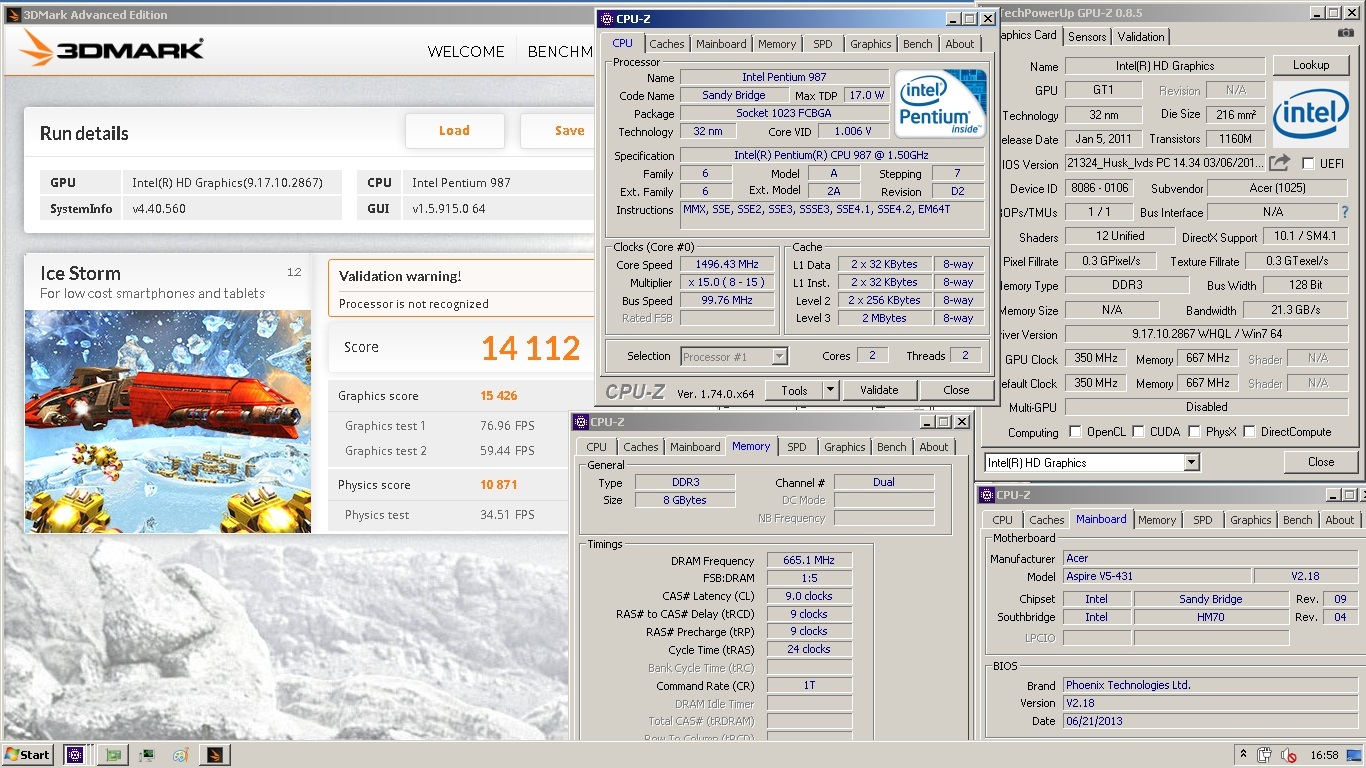Click the Driver Version field in GPU-Z
Viewport: 1366px width, 768px height.
1207,335
